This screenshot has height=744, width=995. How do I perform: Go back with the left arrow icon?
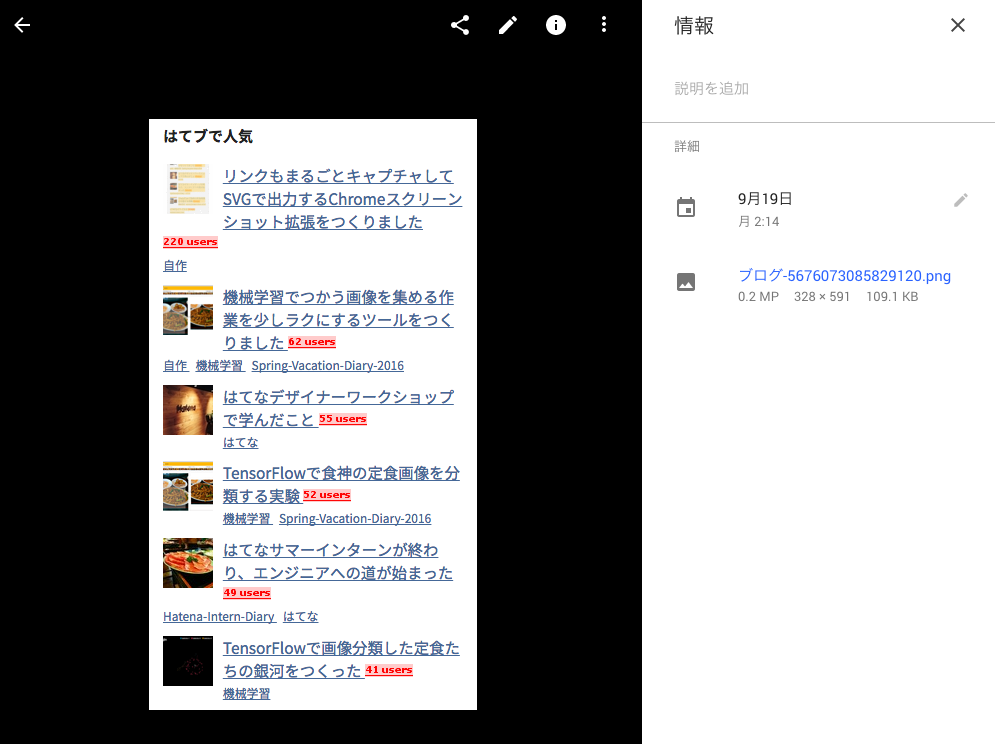pyautogui.click(x=22, y=25)
